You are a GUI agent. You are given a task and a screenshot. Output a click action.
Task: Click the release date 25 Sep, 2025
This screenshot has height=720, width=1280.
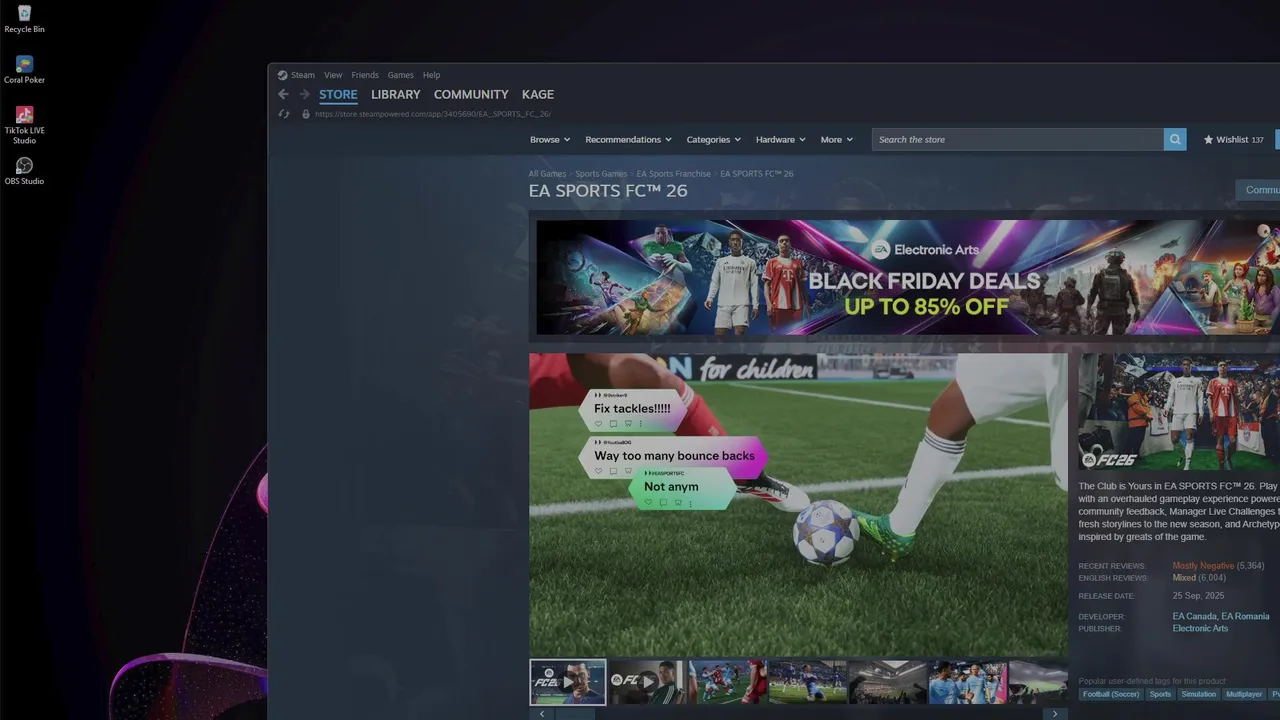[x=1198, y=596]
